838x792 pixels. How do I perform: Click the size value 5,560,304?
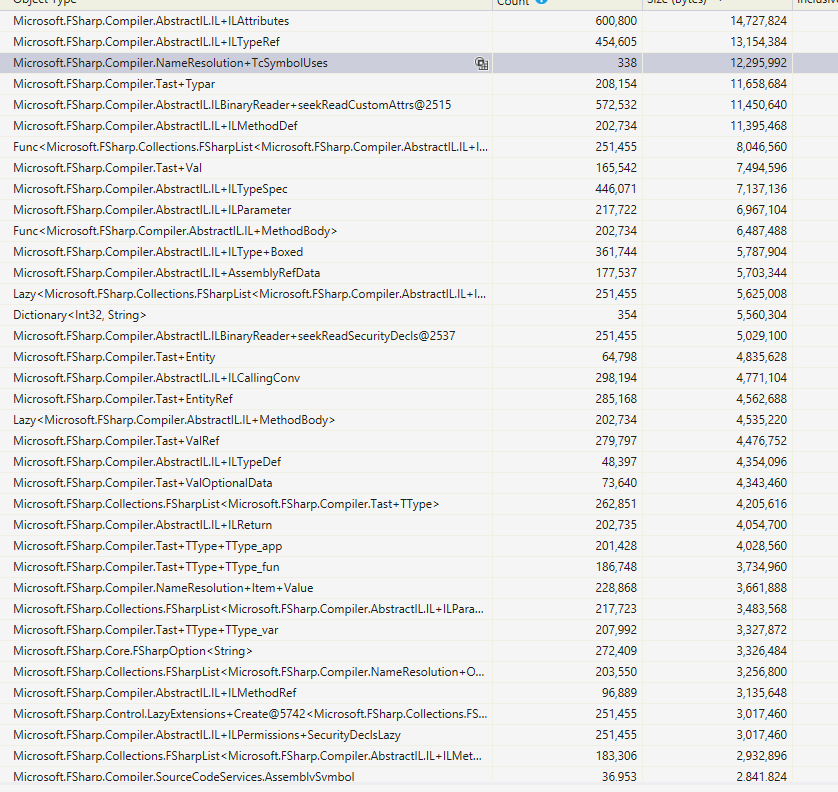762,315
